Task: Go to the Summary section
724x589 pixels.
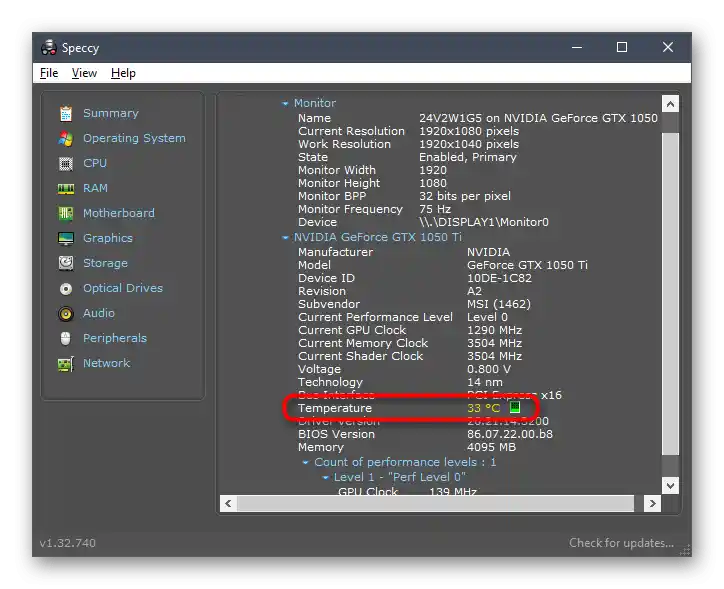Action: coord(111,113)
